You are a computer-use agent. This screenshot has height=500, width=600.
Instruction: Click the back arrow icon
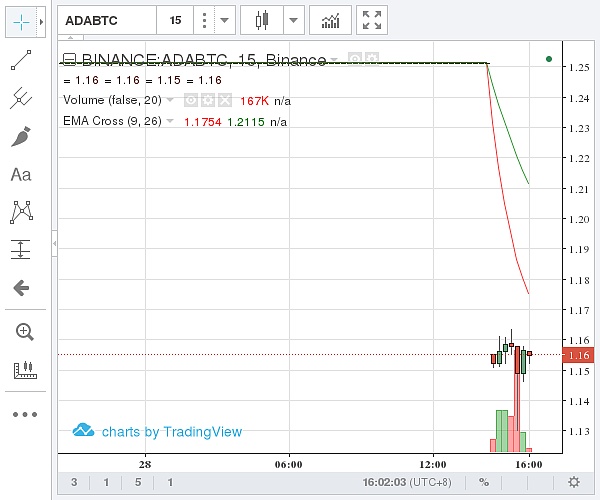[x=21, y=288]
